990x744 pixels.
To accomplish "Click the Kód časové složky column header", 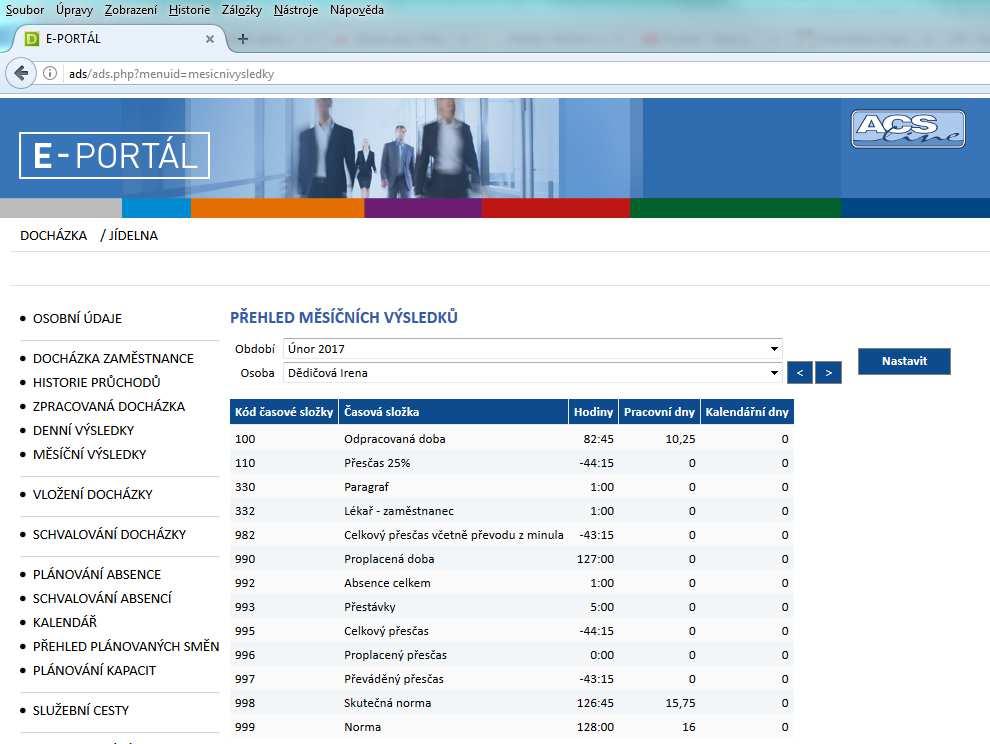I will click(284, 412).
